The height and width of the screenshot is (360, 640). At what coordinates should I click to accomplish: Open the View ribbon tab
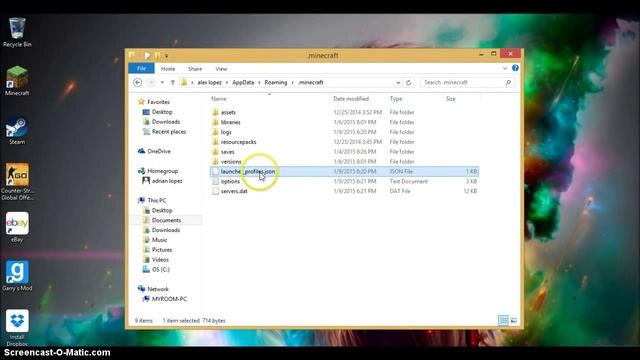[221, 69]
